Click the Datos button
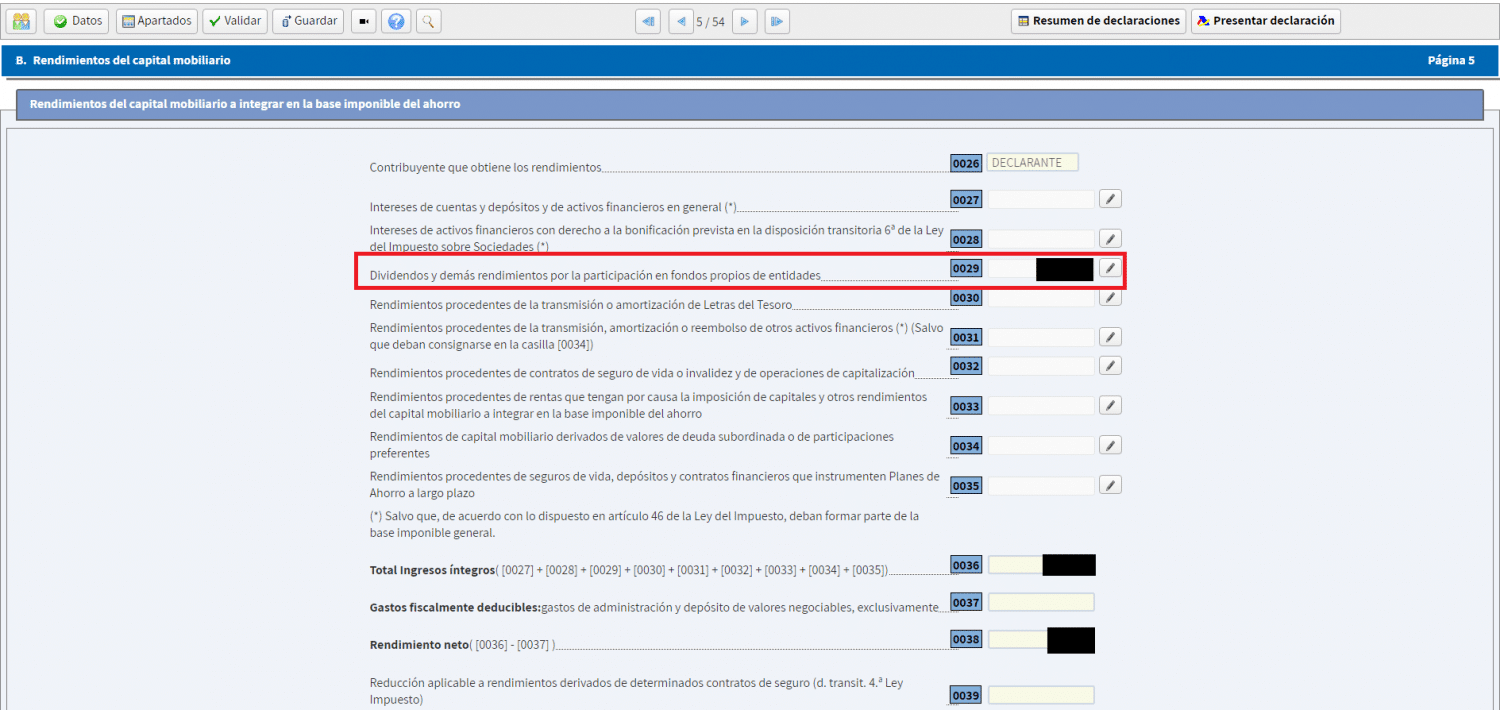This screenshot has width=1500, height=710. tap(76, 20)
